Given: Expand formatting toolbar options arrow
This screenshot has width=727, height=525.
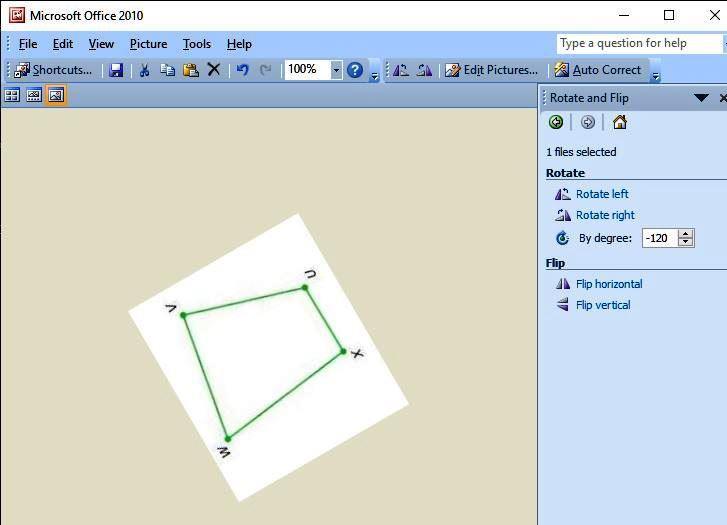Looking at the screenshot, I should (x=656, y=76).
